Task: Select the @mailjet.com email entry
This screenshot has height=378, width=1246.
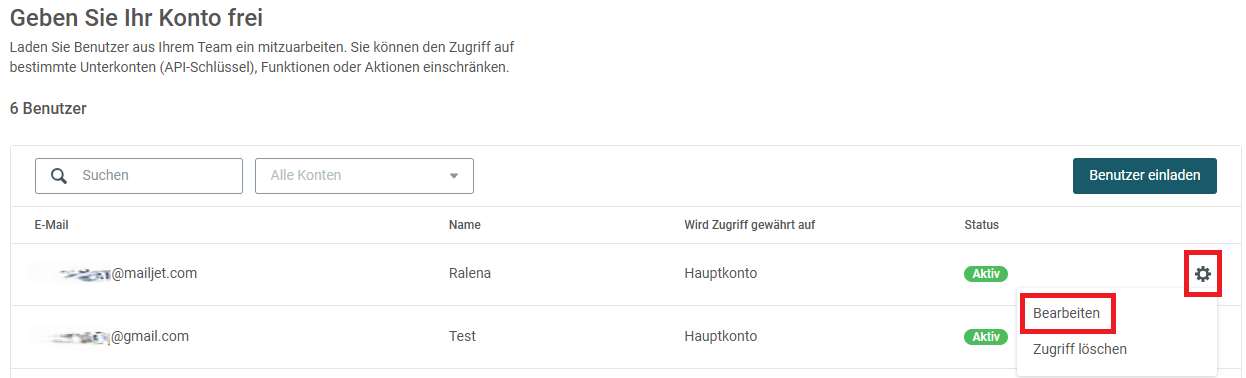Action: coord(115,273)
